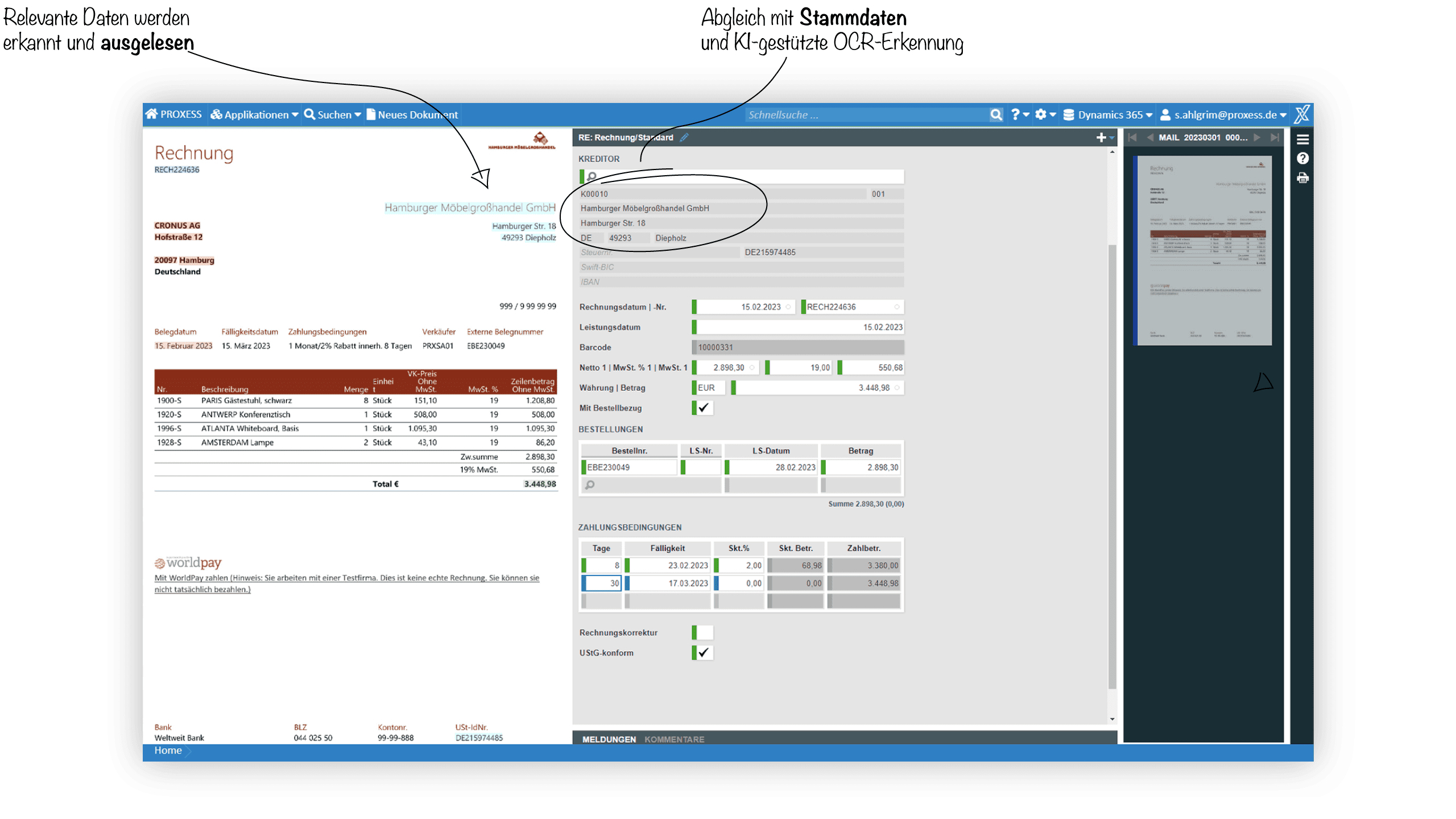Jump to last document with skip-forward icon

1275,137
